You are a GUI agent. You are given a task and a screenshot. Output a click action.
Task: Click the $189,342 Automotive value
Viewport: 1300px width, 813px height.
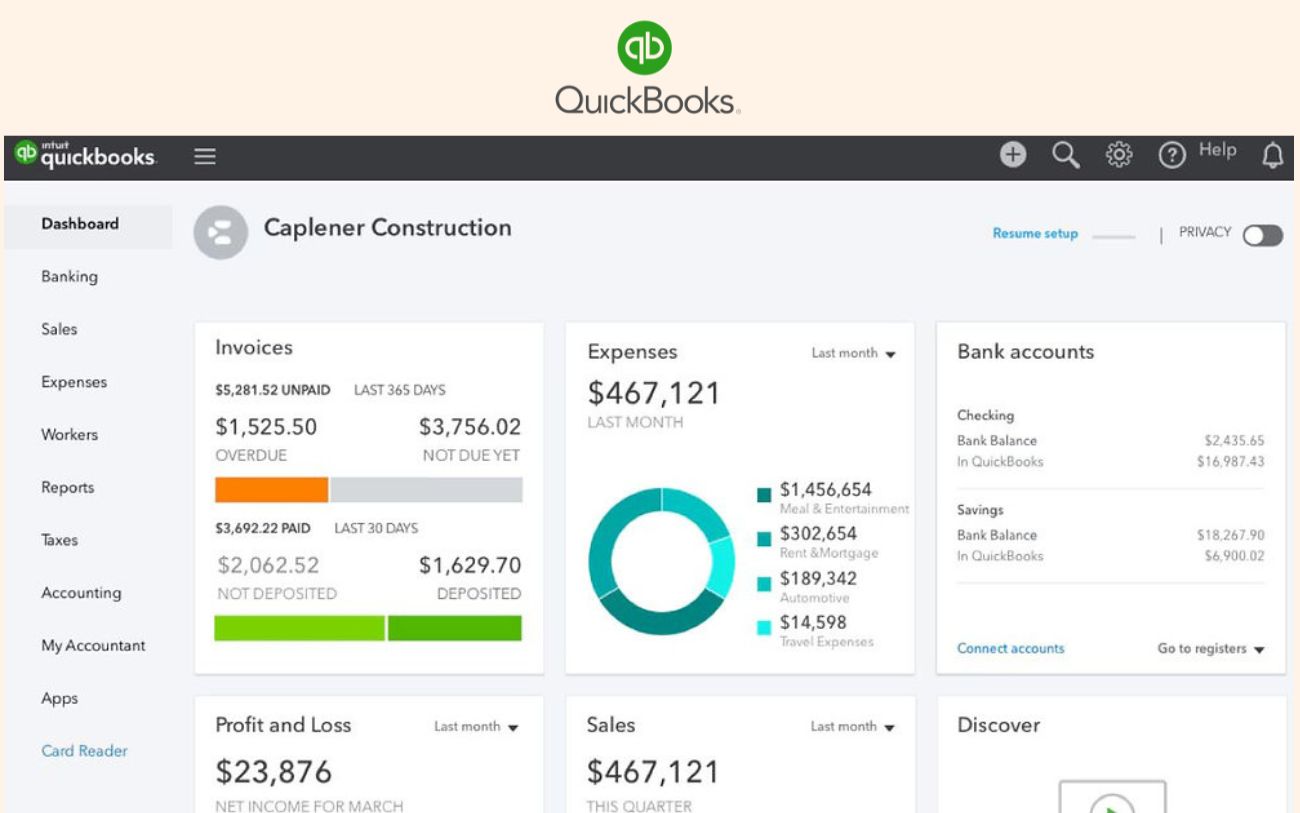818,578
